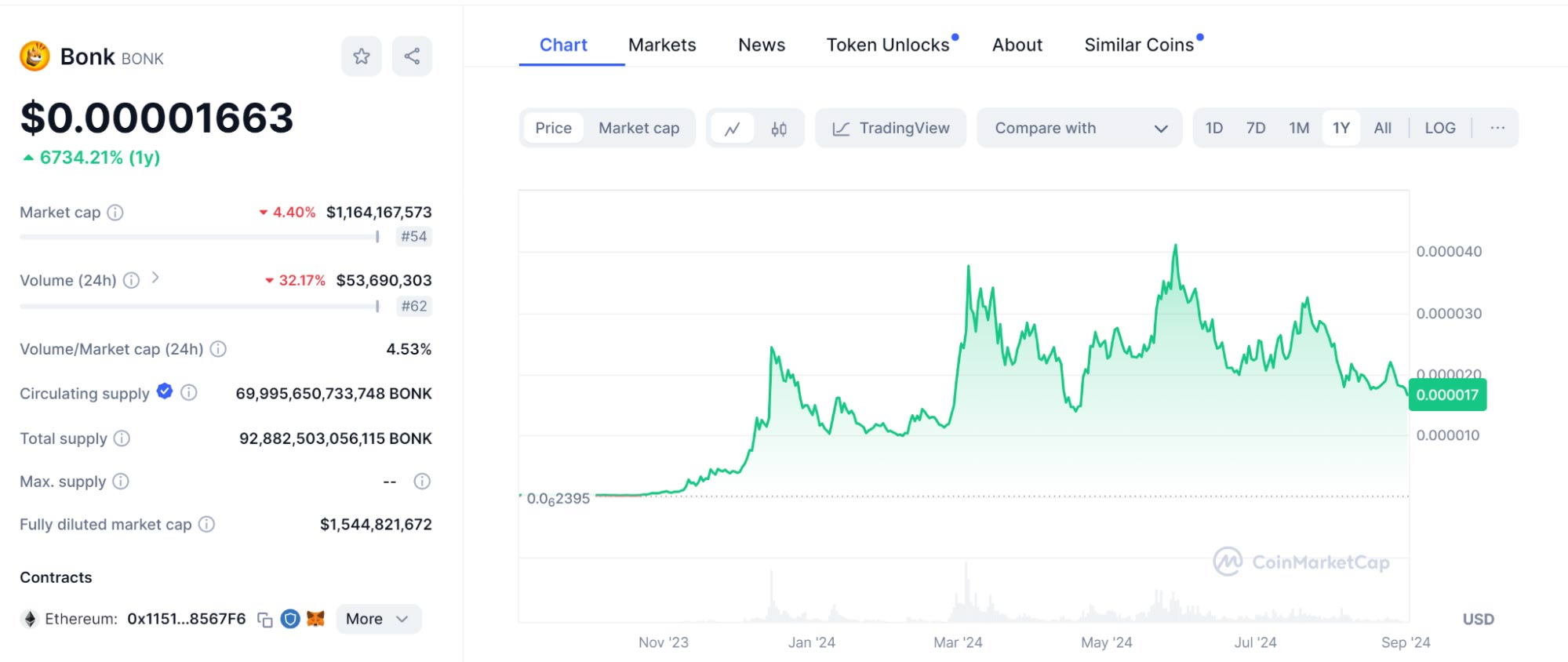Click volume value $53,690,303
This screenshot has width=1568, height=662.
[x=384, y=280]
